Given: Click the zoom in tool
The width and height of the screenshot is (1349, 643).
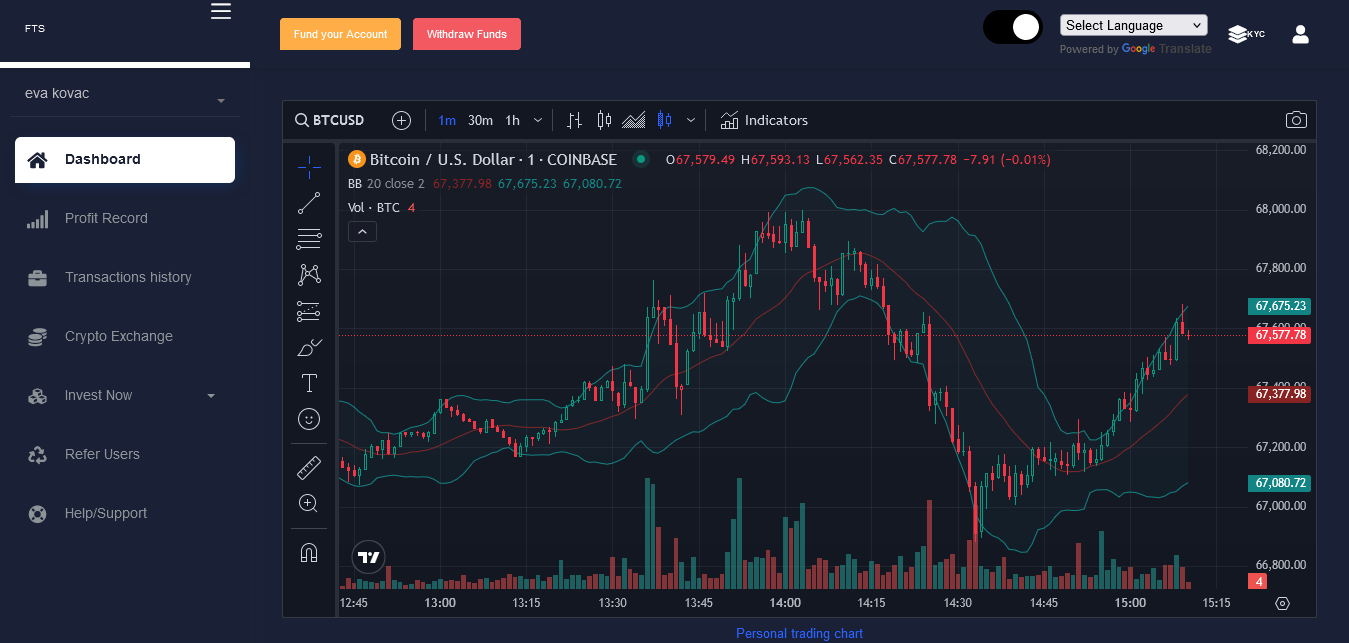Looking at the screenshot, I should pos(309,503).
